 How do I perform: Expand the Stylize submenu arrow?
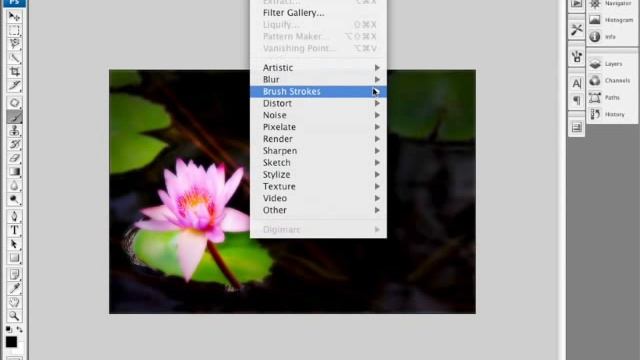pos(377,174)
